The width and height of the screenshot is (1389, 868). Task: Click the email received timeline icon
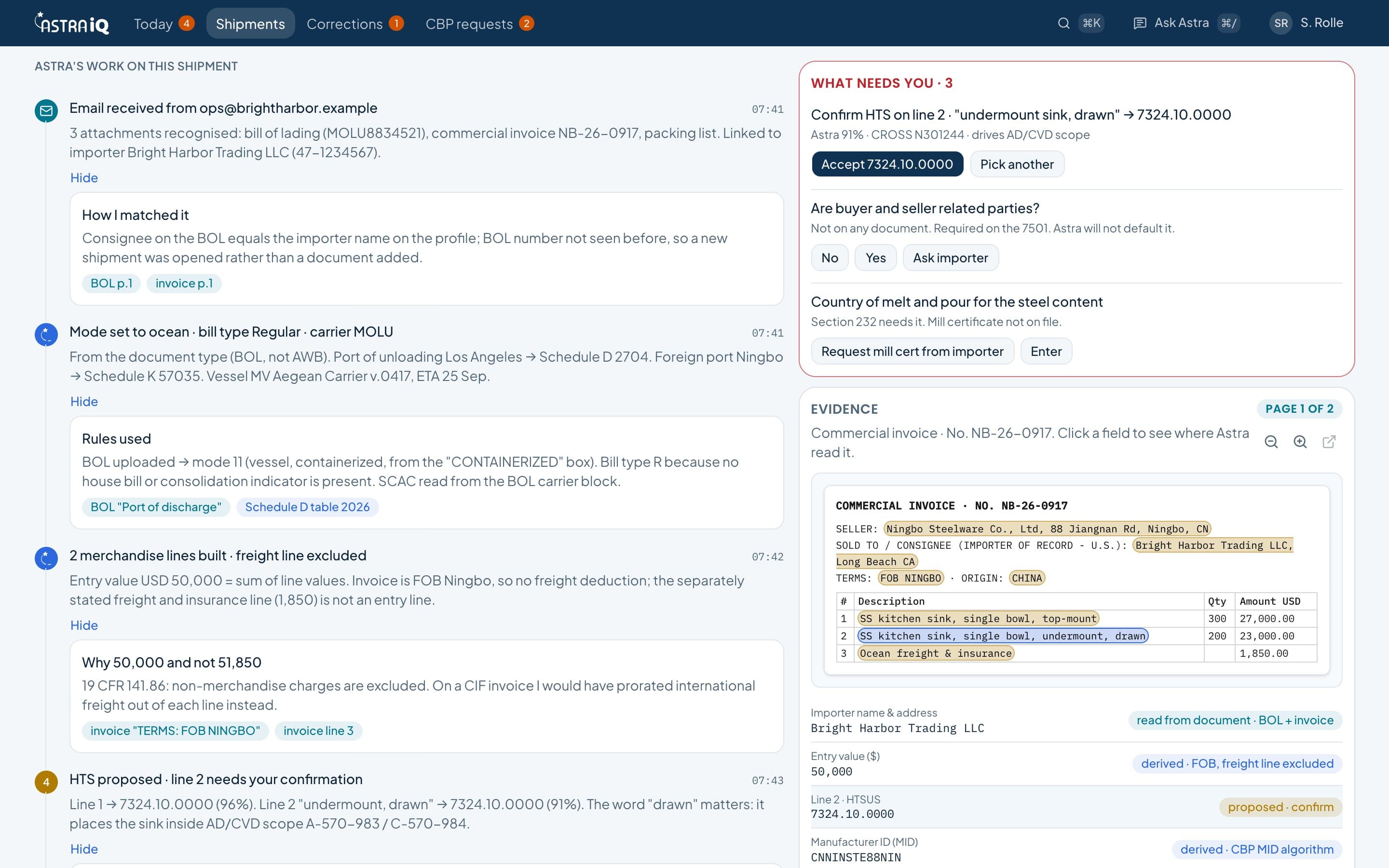[x=46, y=110]
